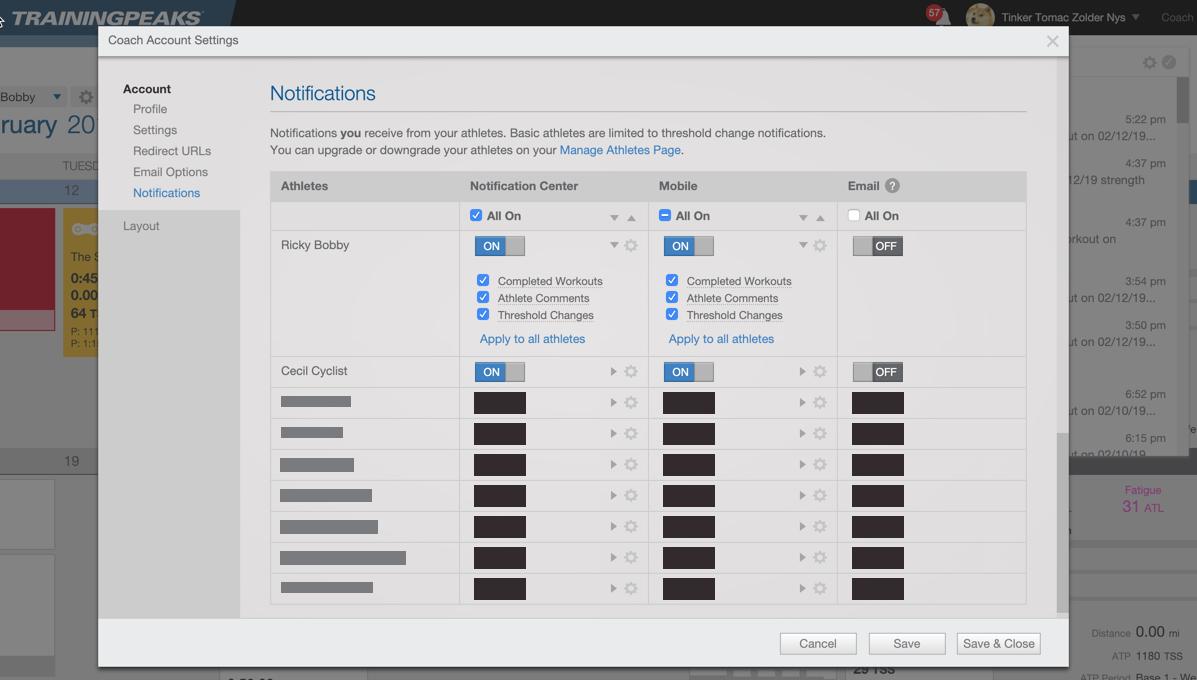Click Cecil Cyclist's Mobile gear icon
The height and width of the screenshot is (680, 1197).
click(820, 372)
